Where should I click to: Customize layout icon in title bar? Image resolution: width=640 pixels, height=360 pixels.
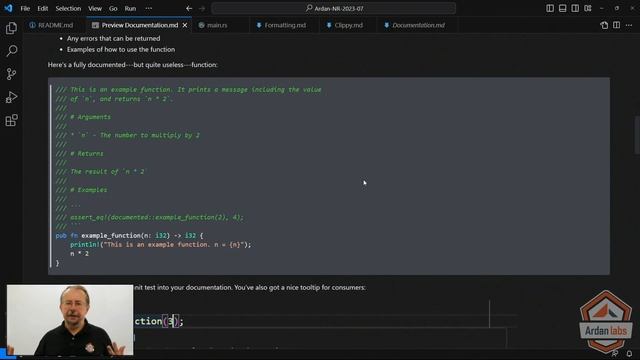coord(588,8)
